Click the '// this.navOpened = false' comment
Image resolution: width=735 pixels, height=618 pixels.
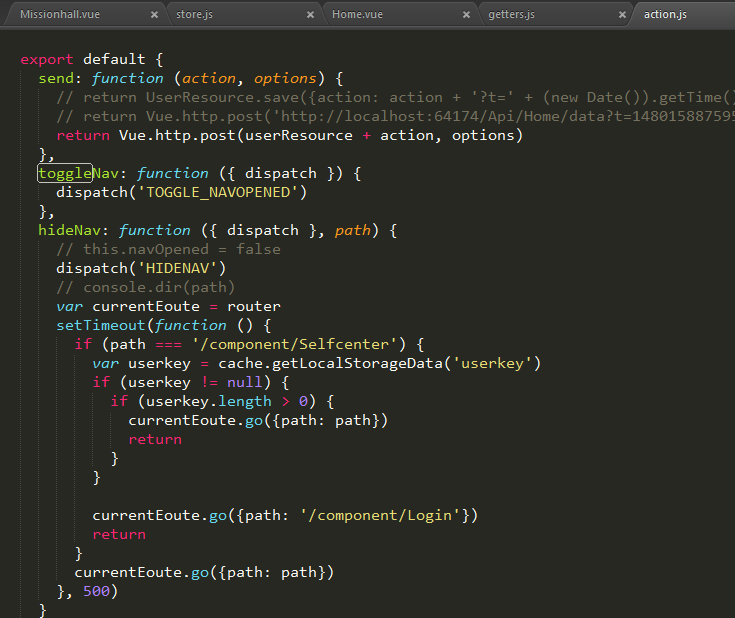pyautogui.click(x=168, y=249)
